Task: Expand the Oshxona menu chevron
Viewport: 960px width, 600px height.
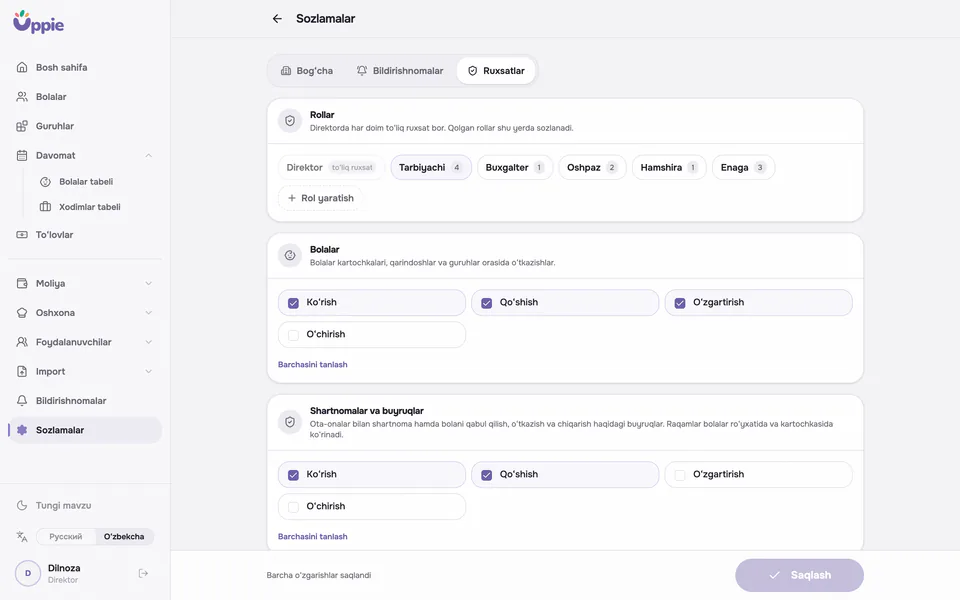Action: (149, 313)
